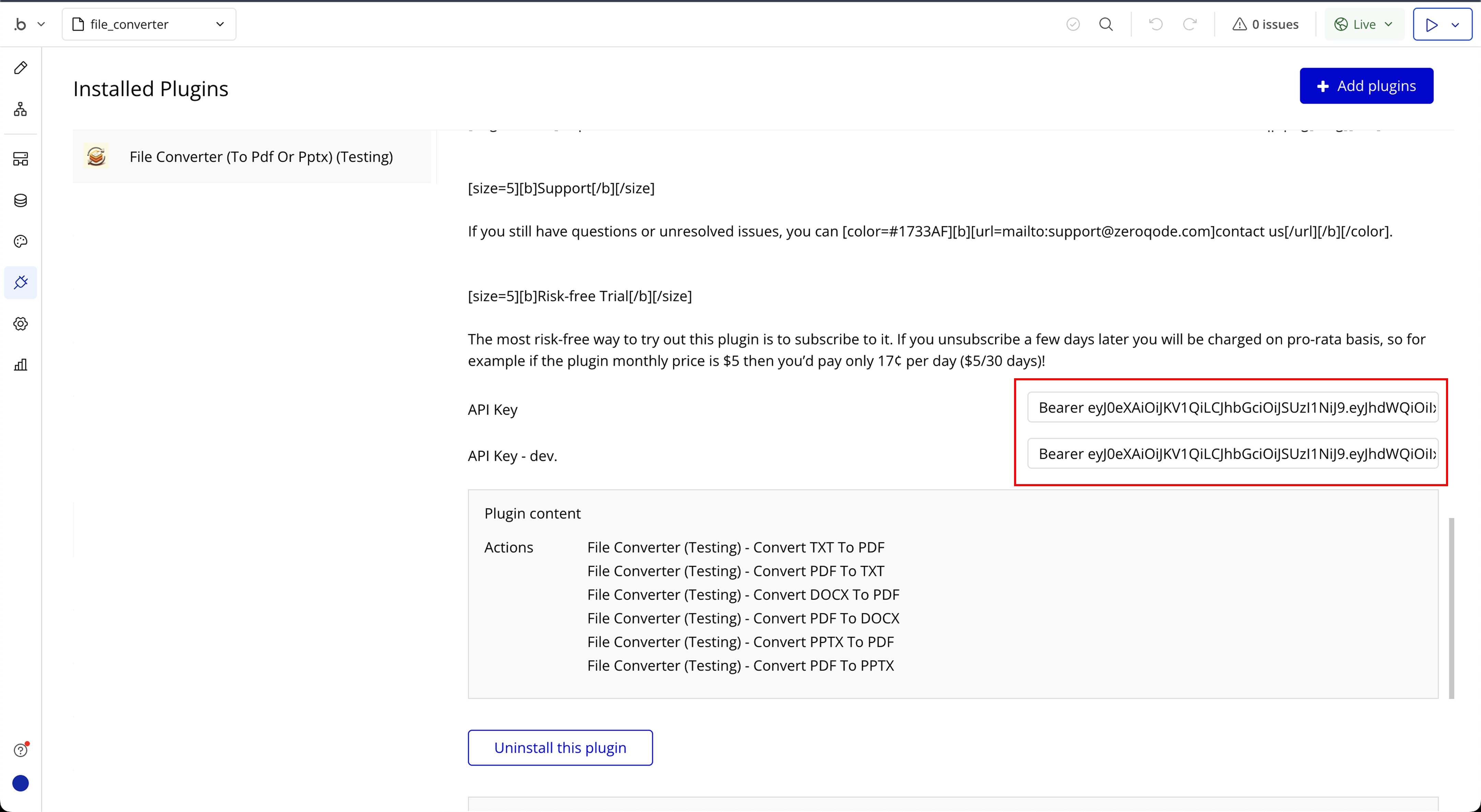Open the Settings gear icon
This screenshot has height=812, width=1481.
21,323
